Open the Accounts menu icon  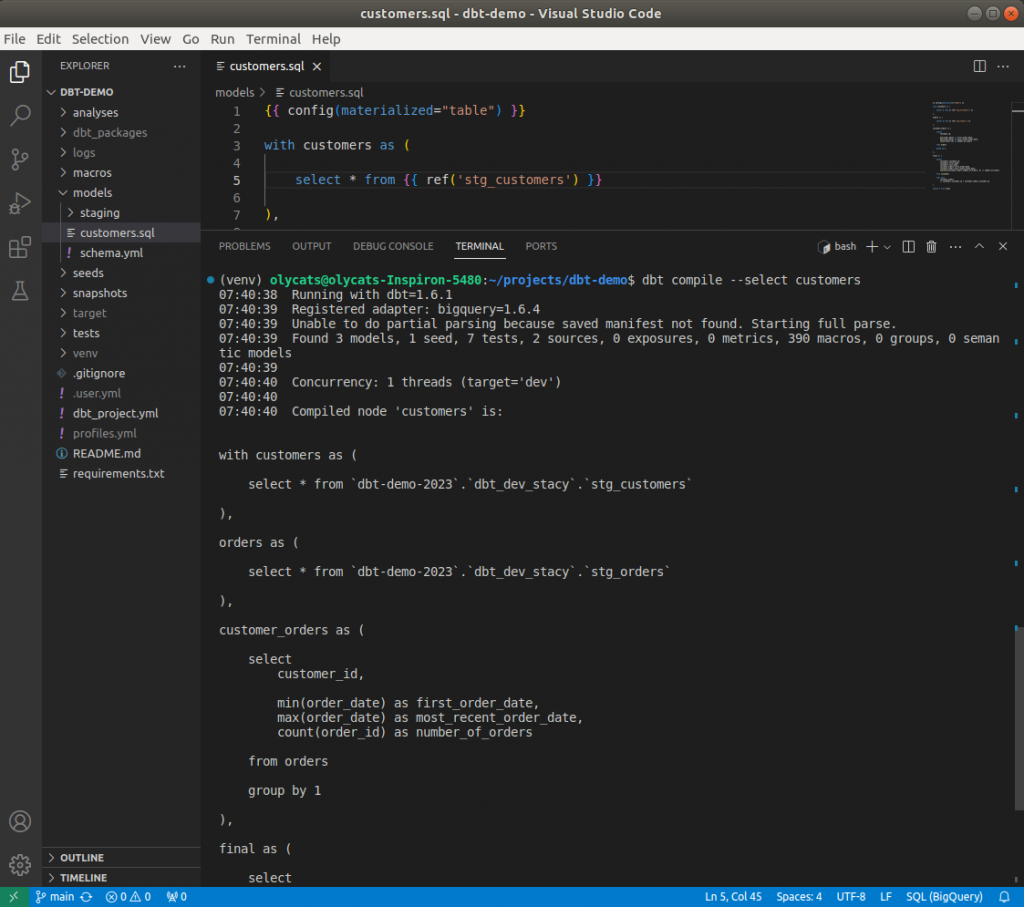[x=20, y=821]
